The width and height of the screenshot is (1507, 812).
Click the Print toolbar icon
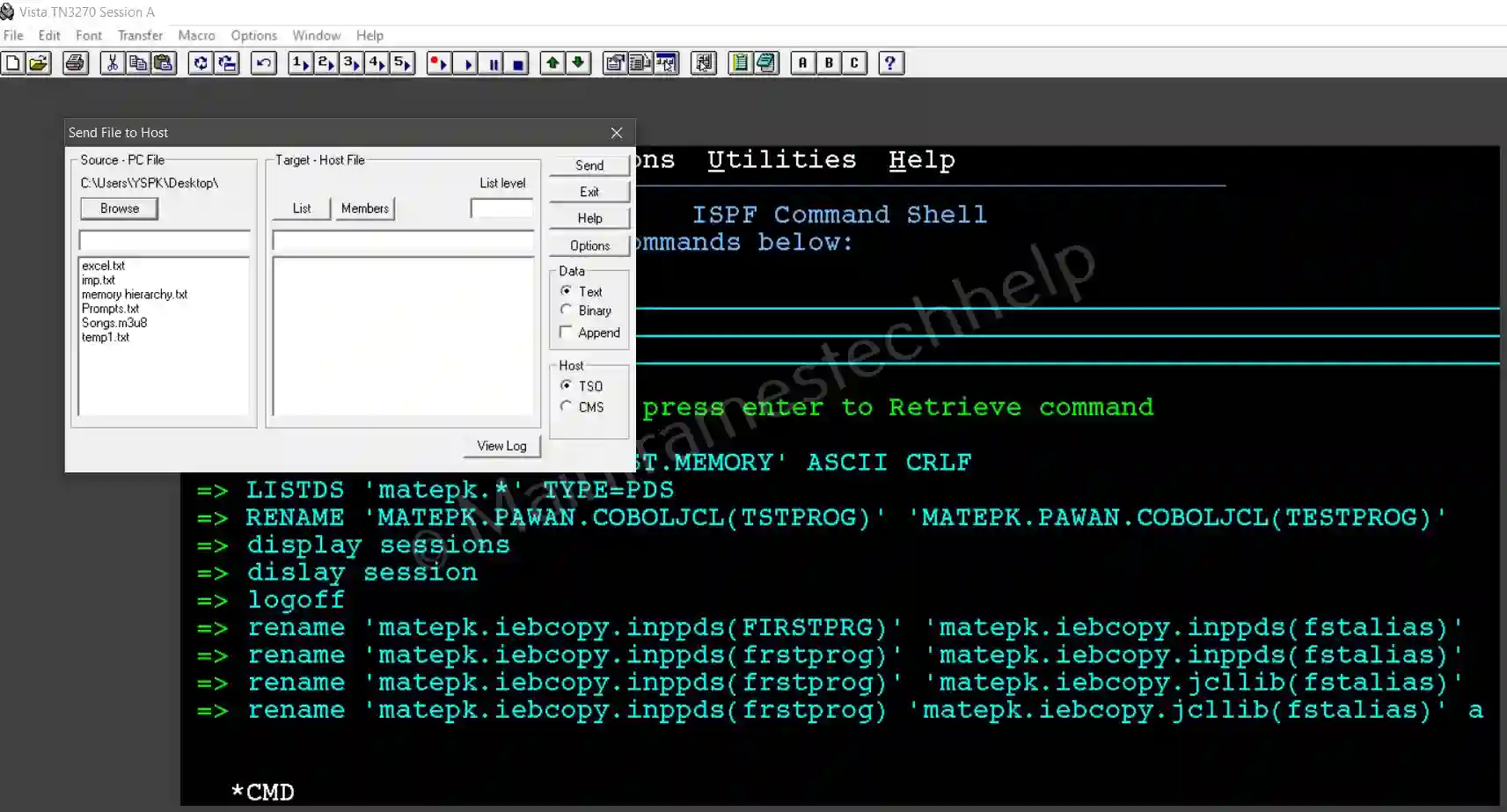(76, 63)
